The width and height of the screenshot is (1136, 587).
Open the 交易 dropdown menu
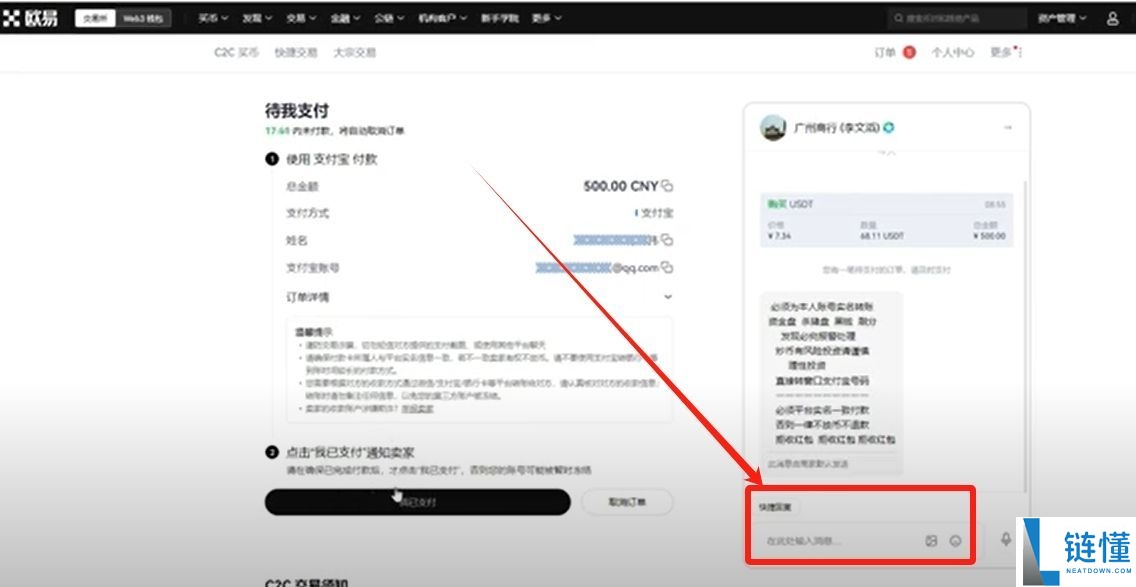(x=301, y=18)
